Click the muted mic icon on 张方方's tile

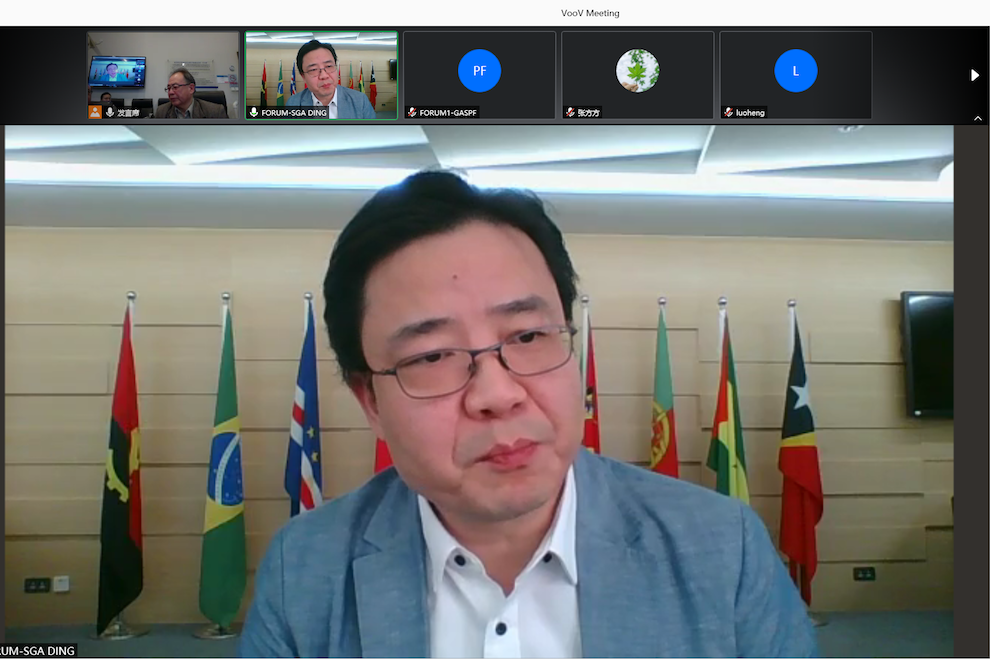tap(570, 113)
